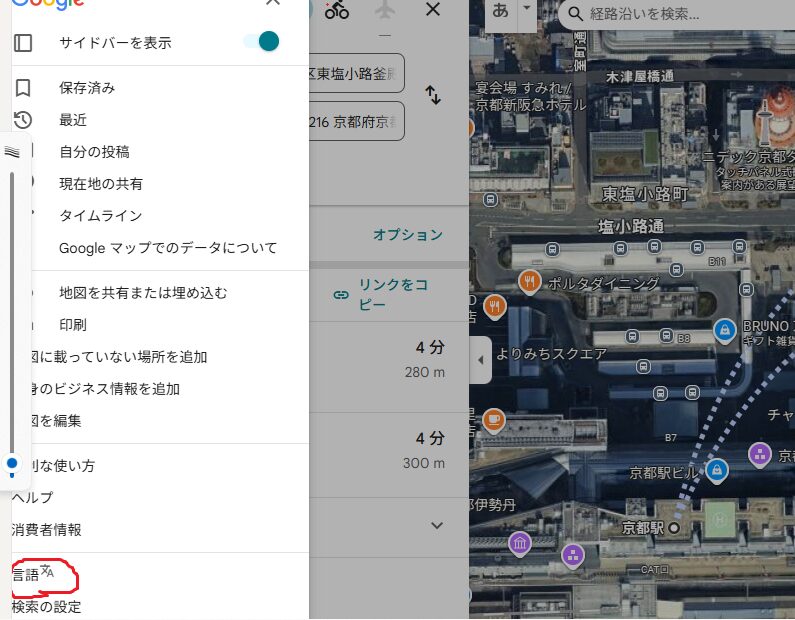Click the translate icon beside 言語
The width and height of the screenshot is (795, 620).
tap(47, 571)
